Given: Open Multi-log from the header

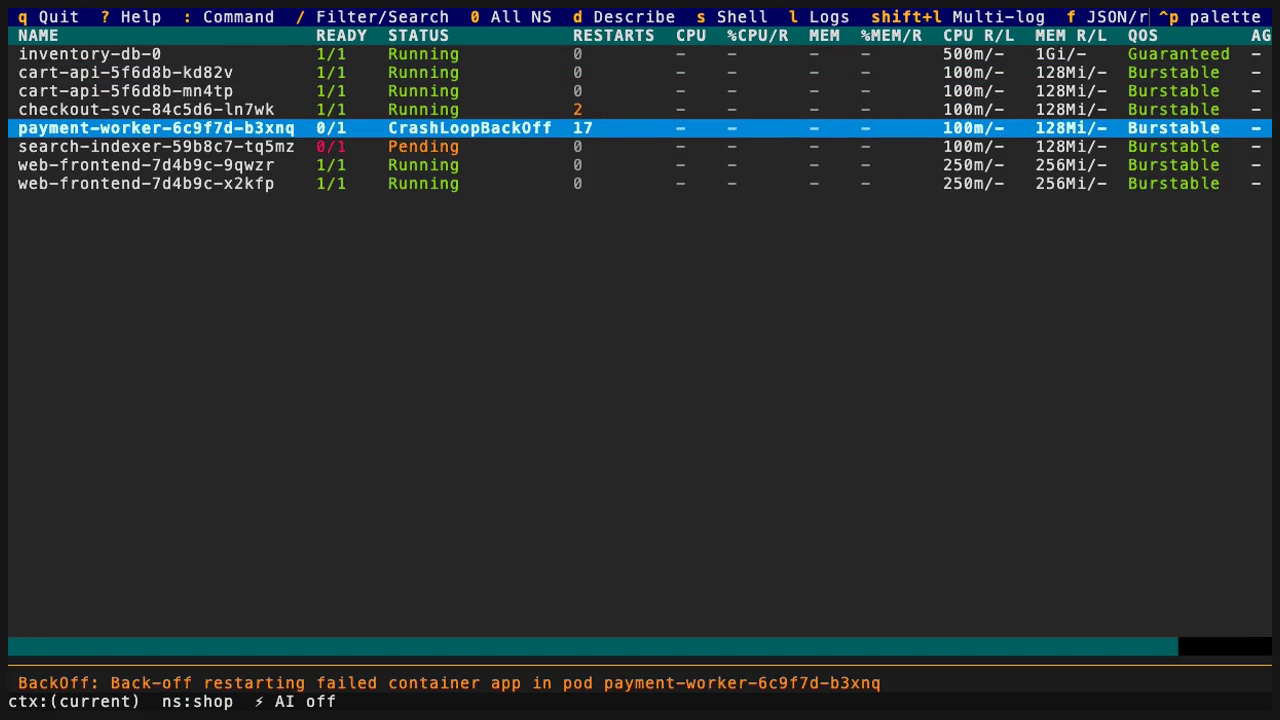Looking at the screenshot, I should pos(958,17).
